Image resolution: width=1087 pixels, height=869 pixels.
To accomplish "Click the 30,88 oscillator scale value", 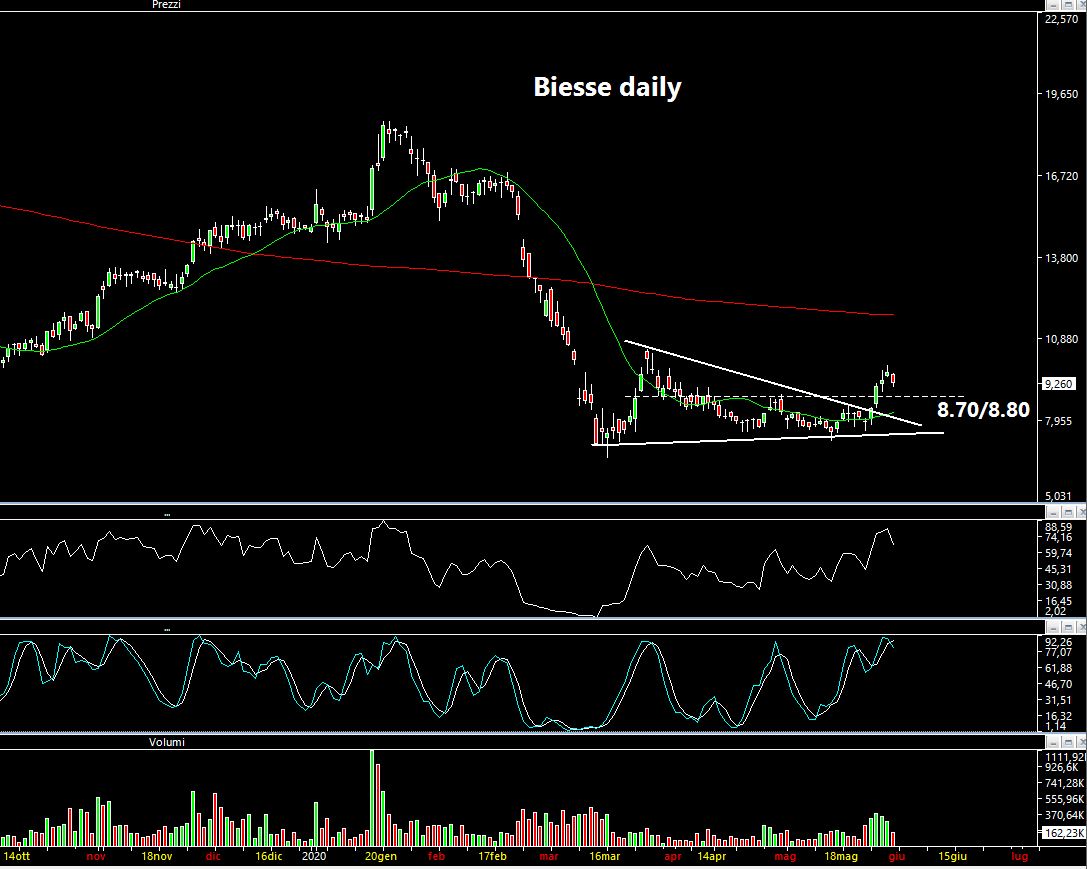I will (1059, 586).
